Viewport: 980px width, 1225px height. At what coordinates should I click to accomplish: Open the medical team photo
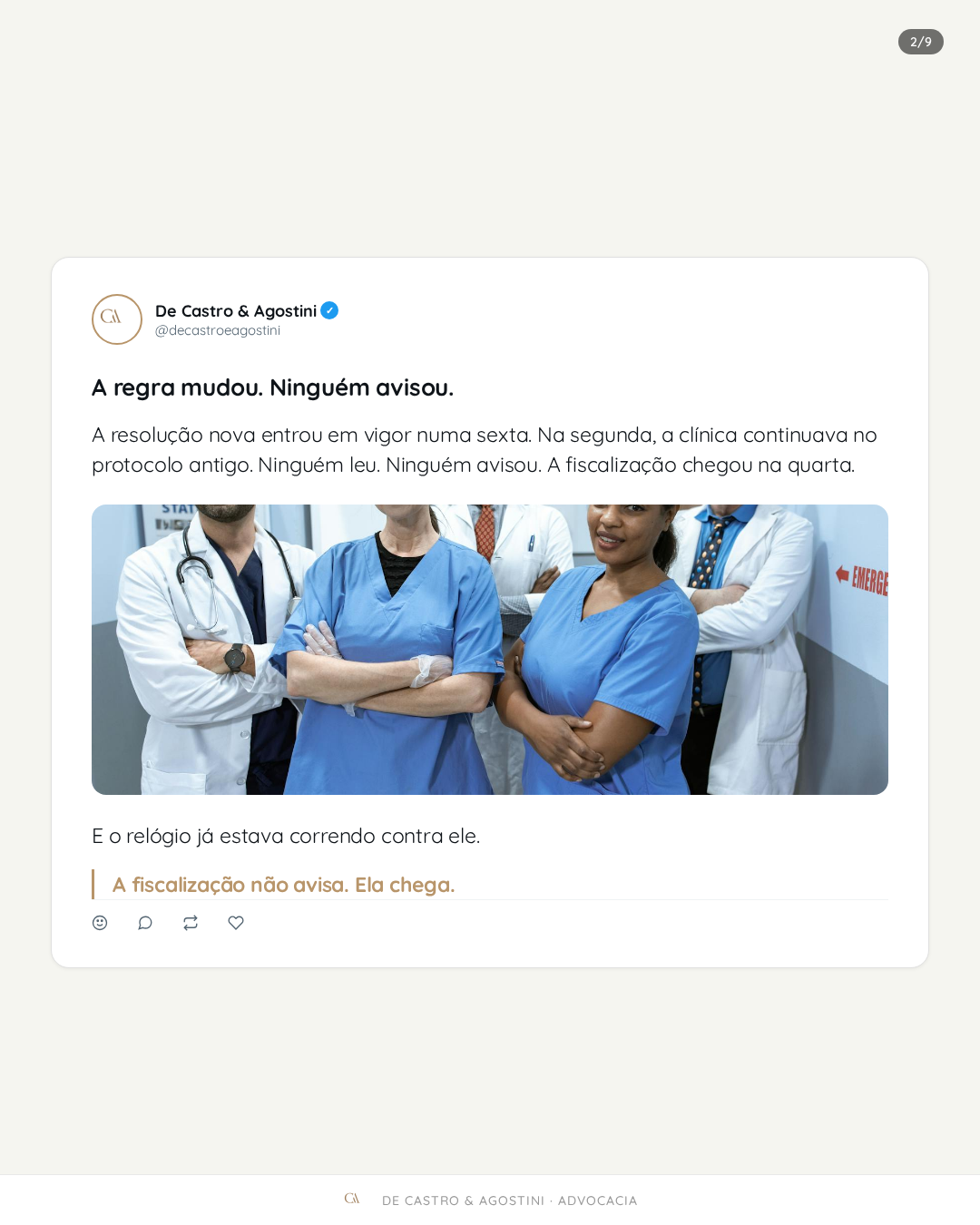point(490,650)
